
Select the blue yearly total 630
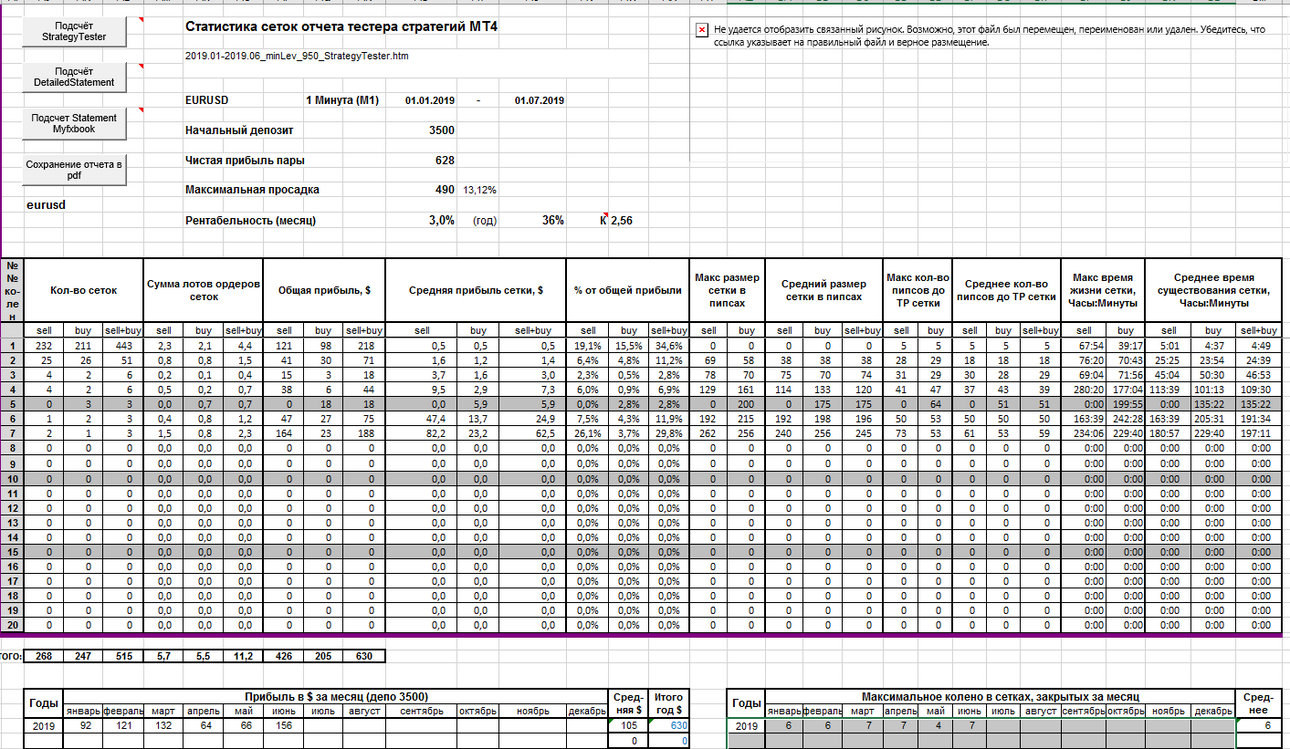pos(668,726)
